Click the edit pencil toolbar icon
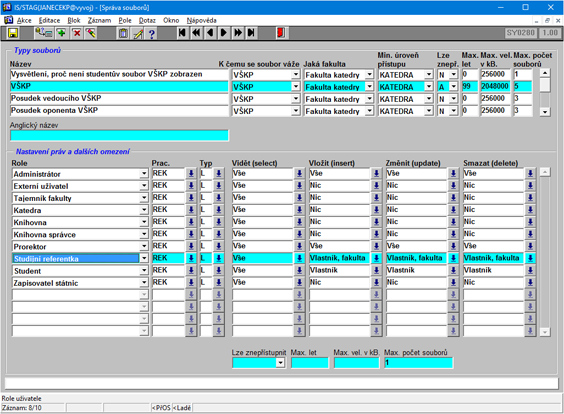The image size is (564, 414). (138, 33)
